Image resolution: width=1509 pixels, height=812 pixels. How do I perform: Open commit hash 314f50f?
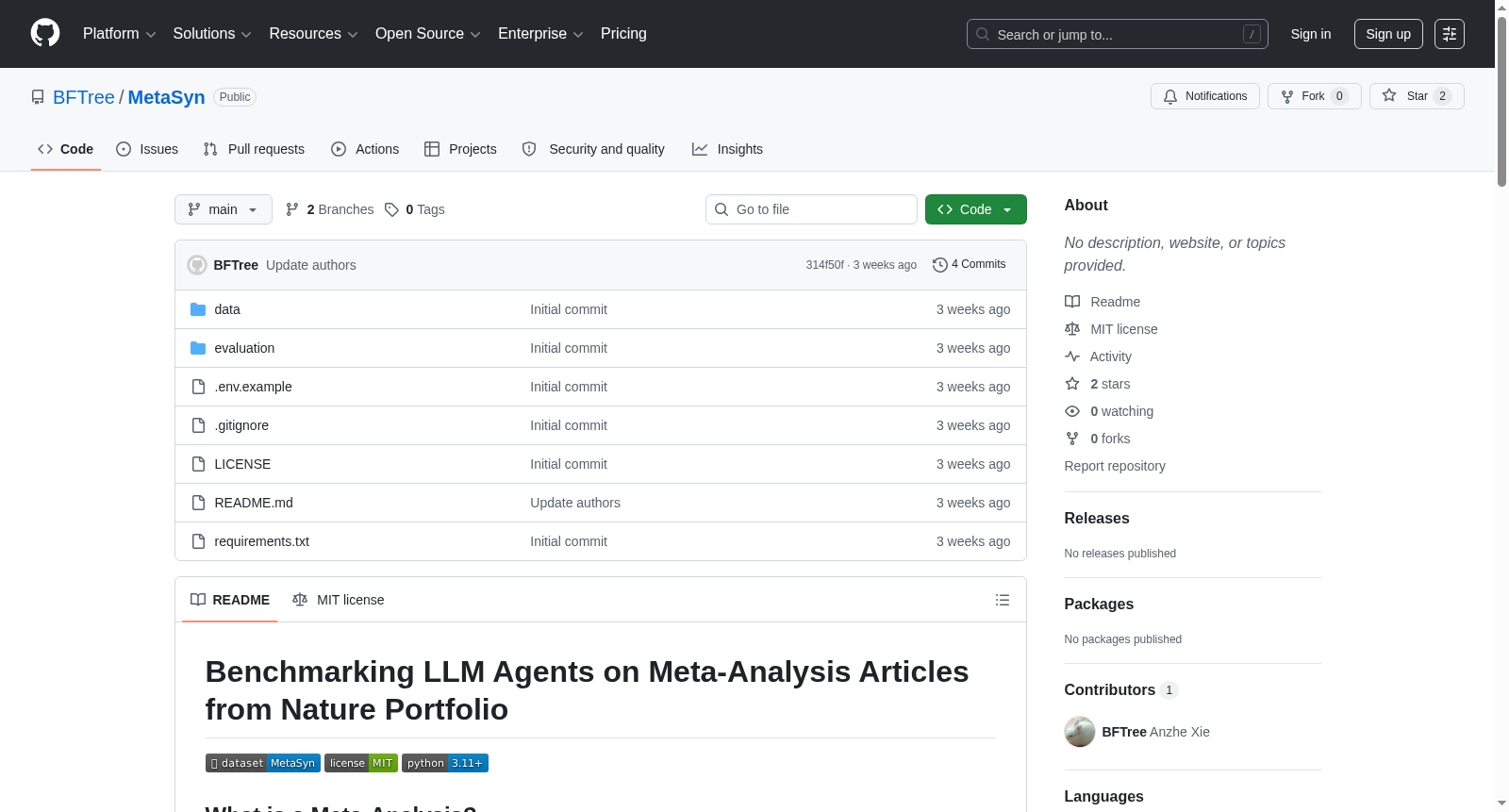click(824, 265)
